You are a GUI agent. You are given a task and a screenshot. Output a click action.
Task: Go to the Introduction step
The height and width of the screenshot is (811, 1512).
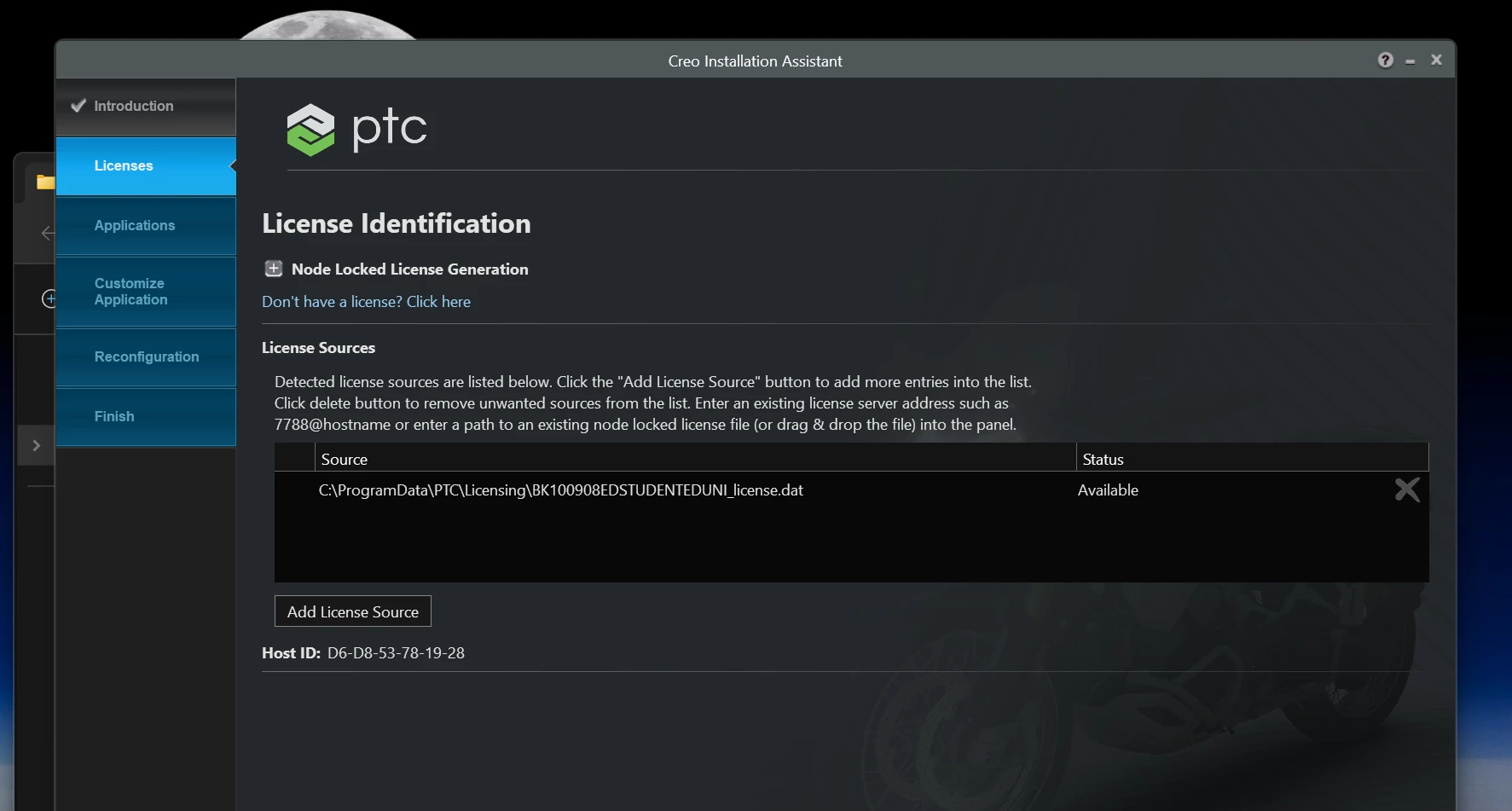pyautogui.click(x=146, y=107)
